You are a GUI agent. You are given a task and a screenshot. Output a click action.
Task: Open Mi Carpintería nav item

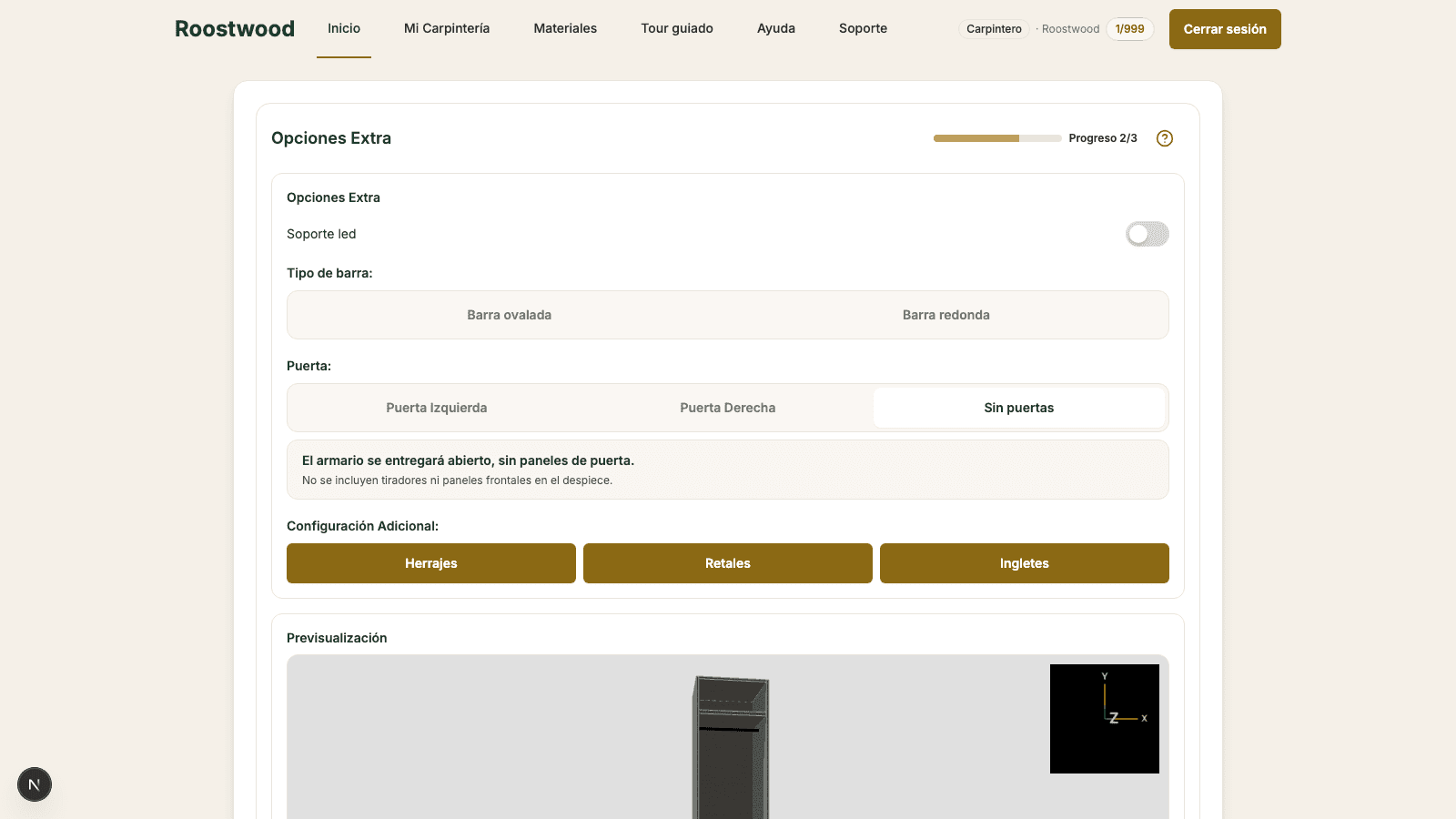447,28
